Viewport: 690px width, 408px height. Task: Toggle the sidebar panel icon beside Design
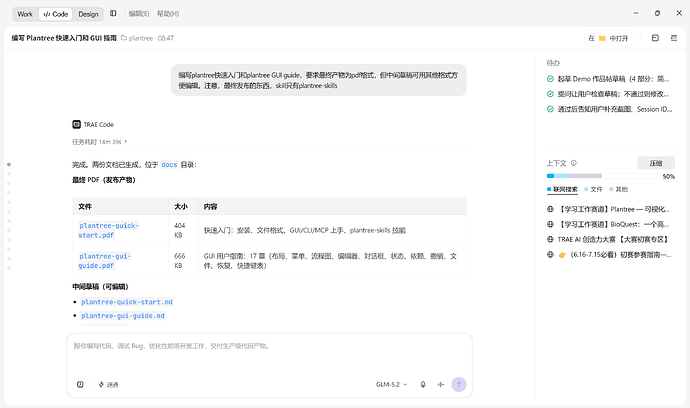tap(113, 14)
